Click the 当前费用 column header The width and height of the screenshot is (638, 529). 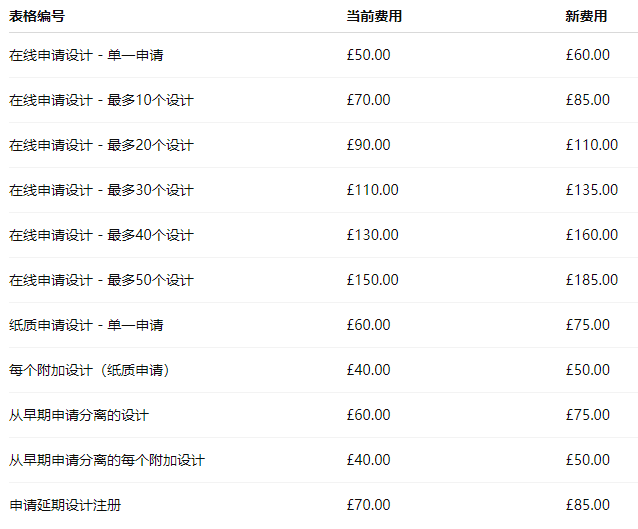[374, 16]
